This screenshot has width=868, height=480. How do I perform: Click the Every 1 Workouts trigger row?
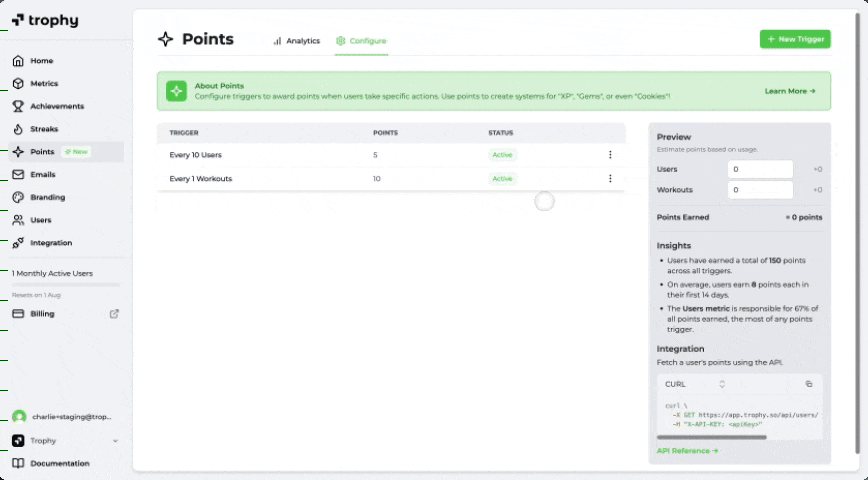point(391,179)
